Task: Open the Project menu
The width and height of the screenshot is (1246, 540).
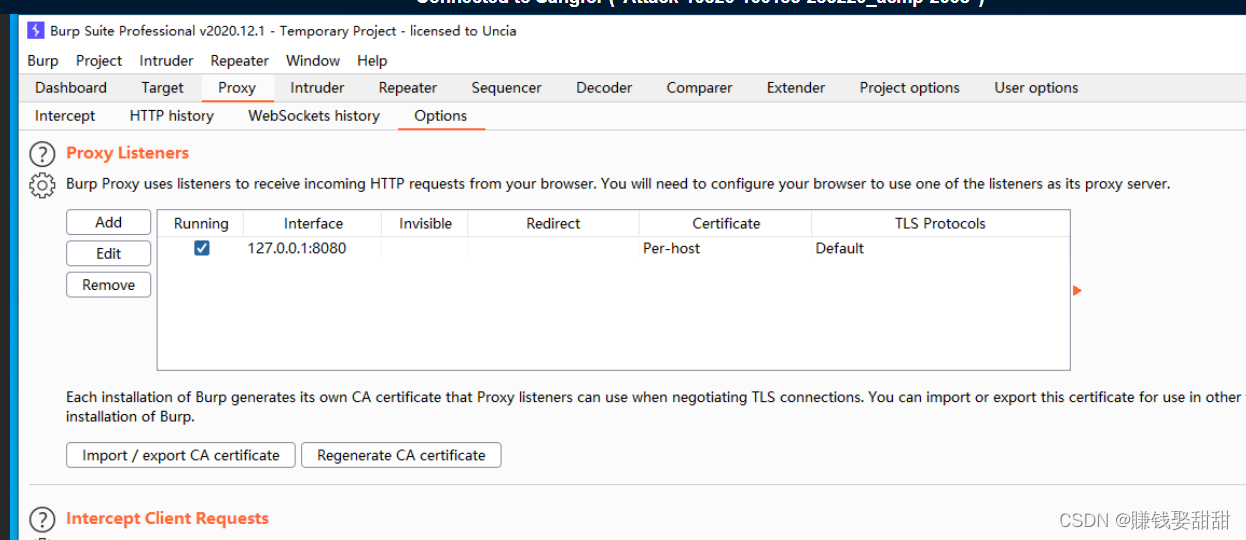Action: [99, 61]
